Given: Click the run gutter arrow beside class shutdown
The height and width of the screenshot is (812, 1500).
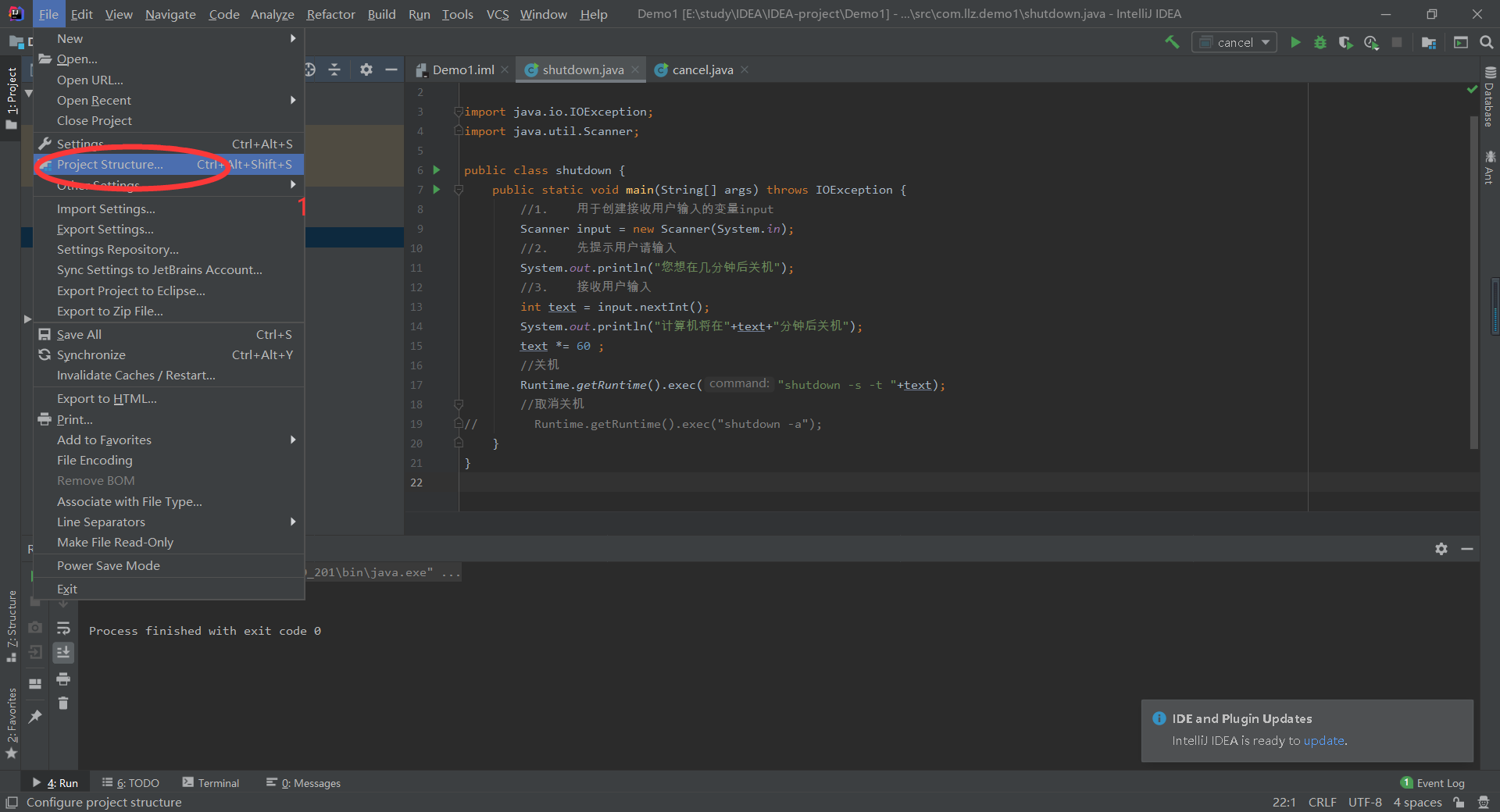Looking at the screenshot, I should click(437, 169).
